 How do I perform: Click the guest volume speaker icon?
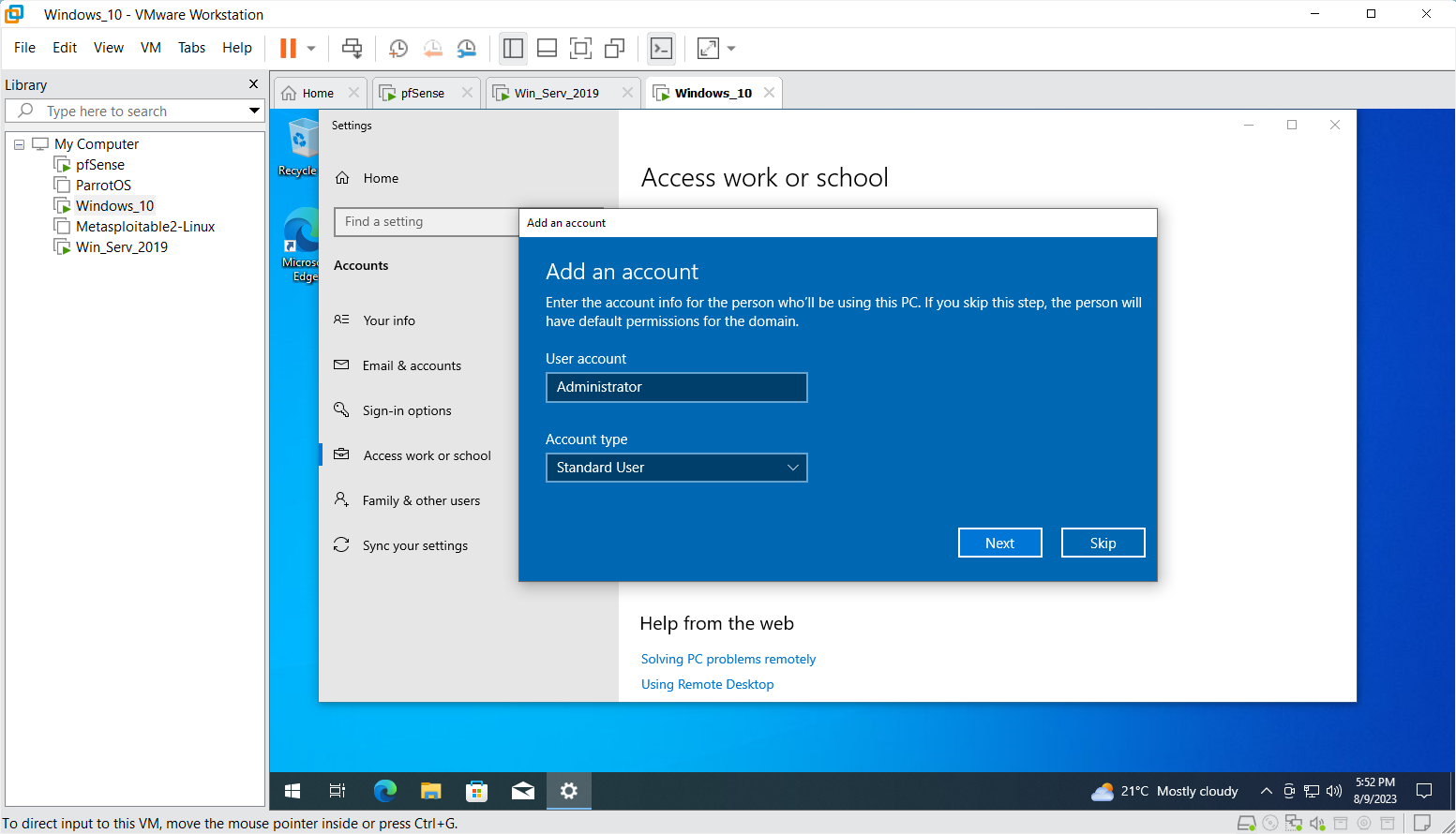[1334, 791]
